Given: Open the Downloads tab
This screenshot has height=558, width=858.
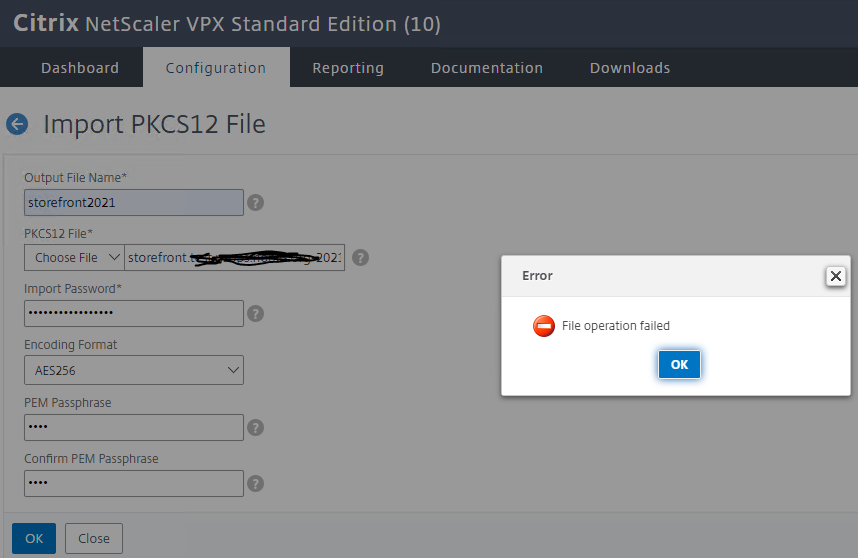Looking at the screenshot, I should tap(630, 68).
